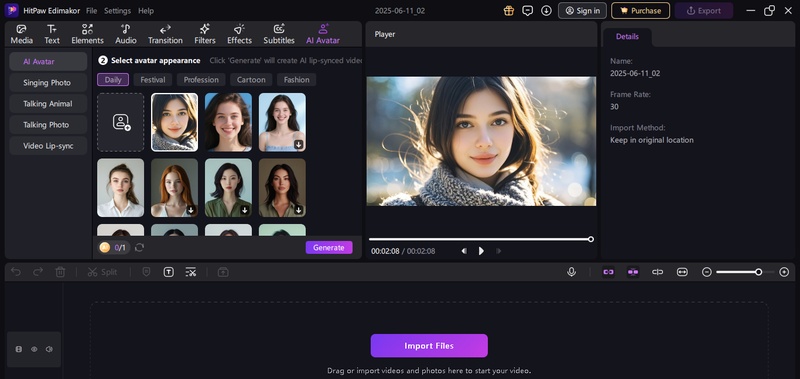Click the auto subtitle cut icon
The image size is (800, 379).
coord(191,272)
